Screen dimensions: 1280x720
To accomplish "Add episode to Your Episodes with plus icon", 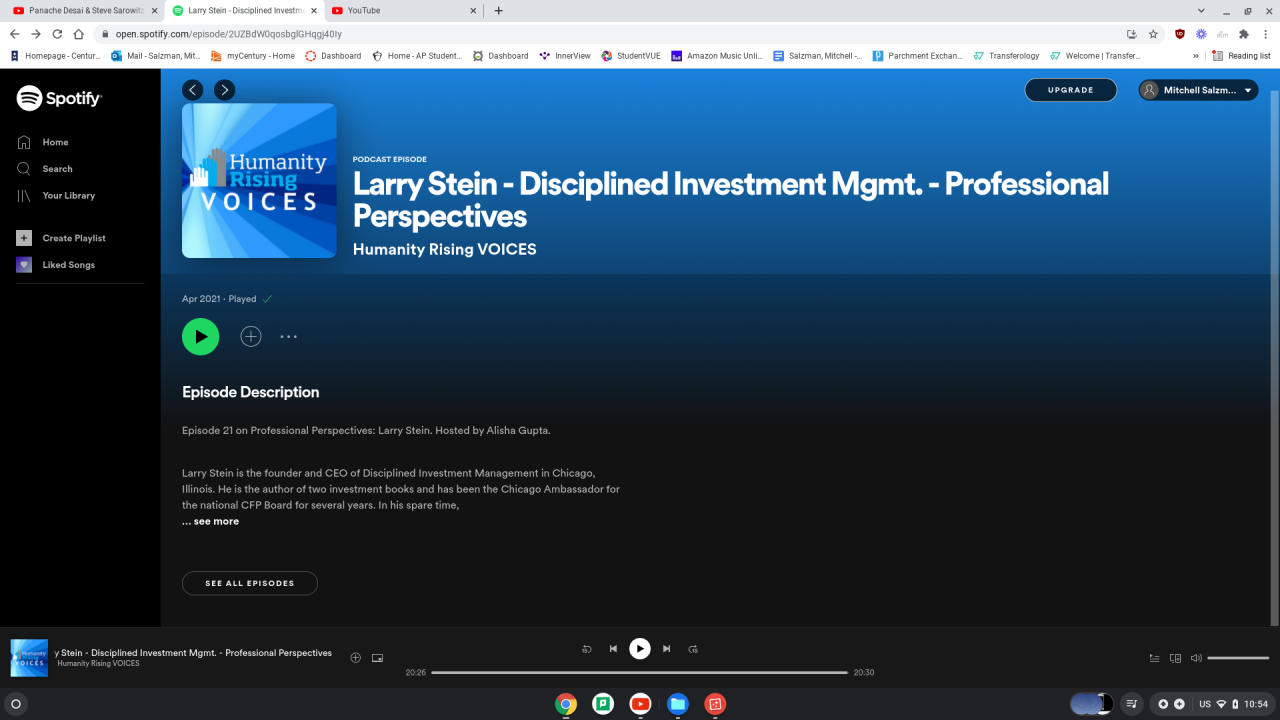I will (251, 337).
